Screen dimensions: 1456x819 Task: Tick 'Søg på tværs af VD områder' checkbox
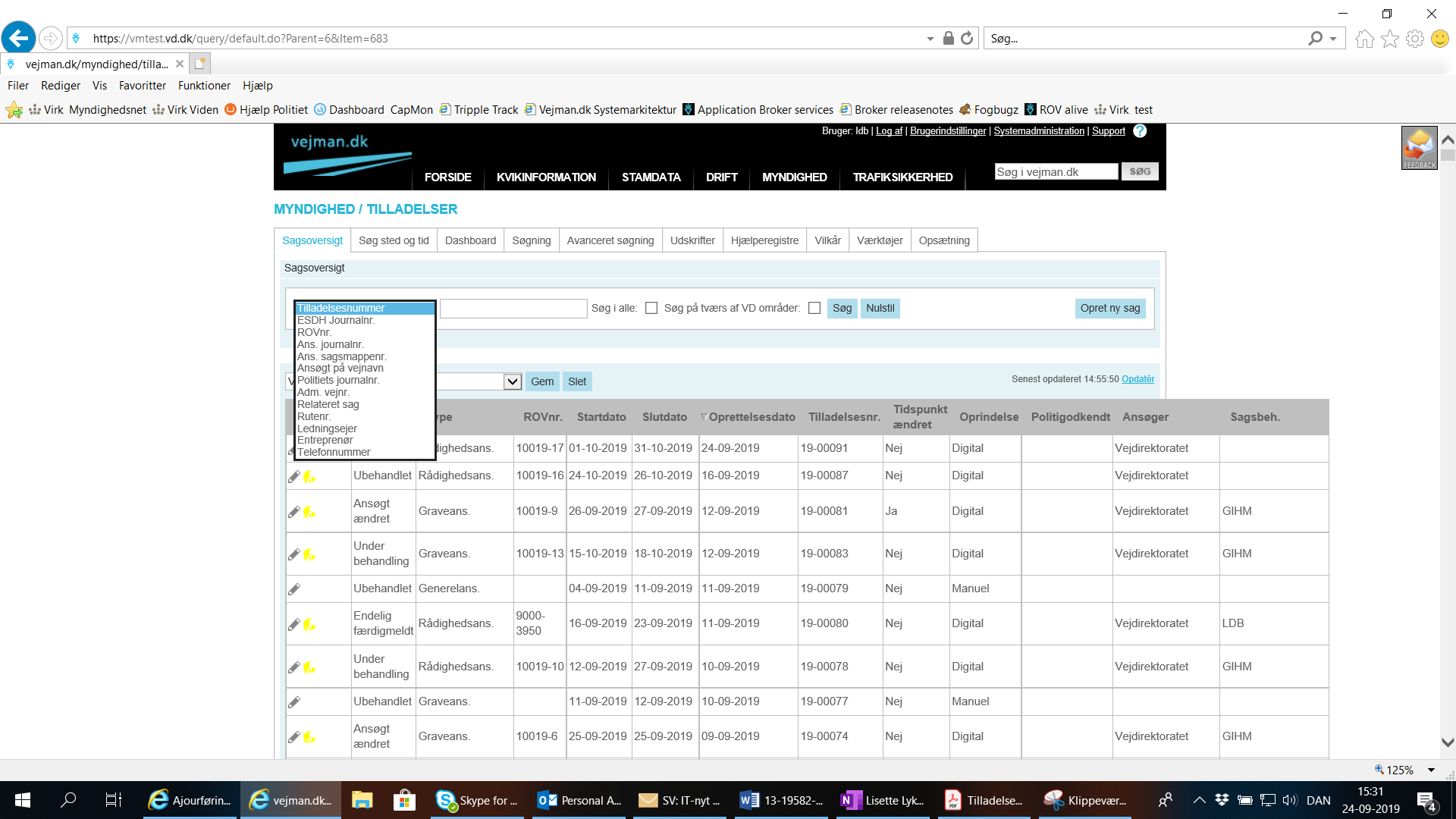[814, 308]
